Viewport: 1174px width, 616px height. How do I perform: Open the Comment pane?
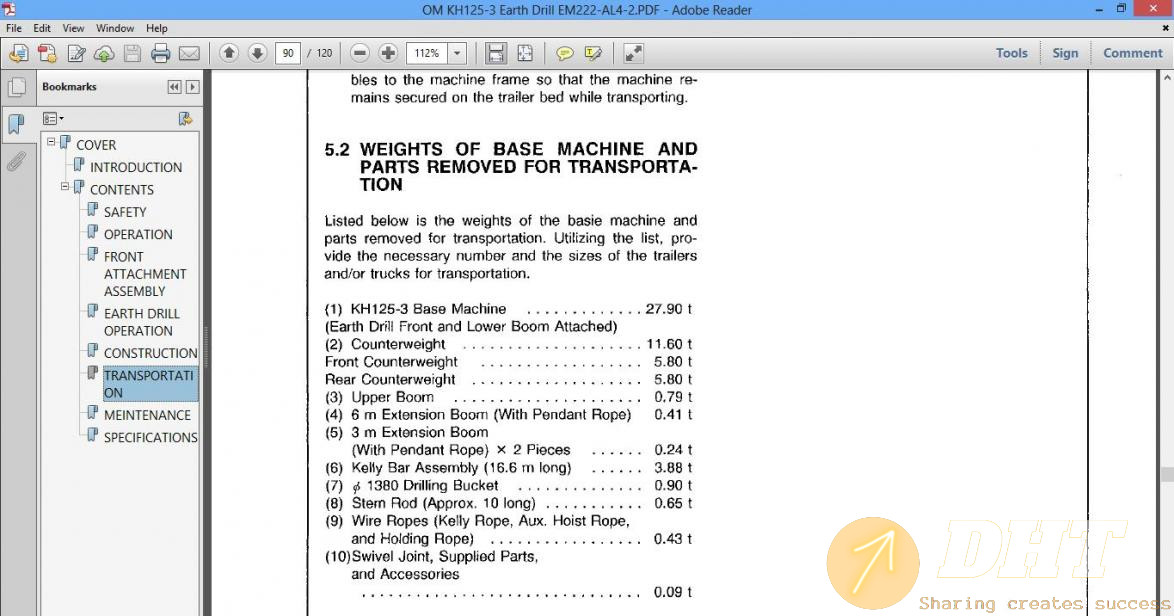1132,53
